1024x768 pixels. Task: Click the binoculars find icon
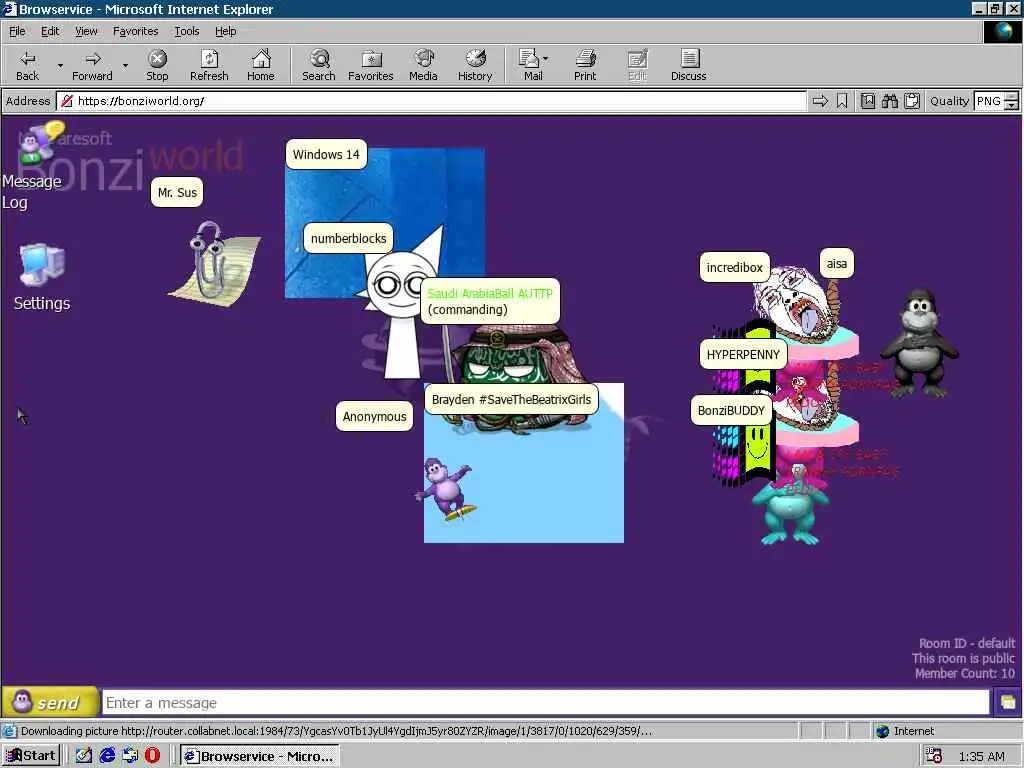(889, 101)
